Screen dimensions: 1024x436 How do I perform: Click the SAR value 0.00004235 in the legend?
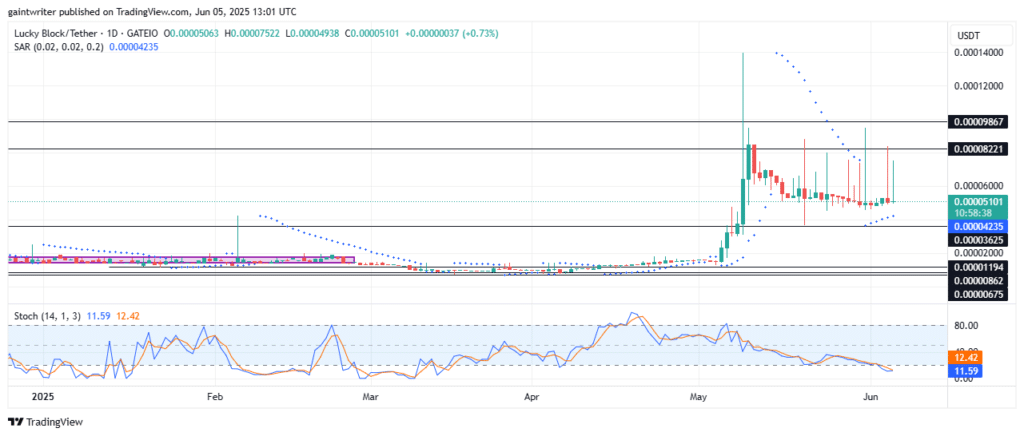[134, 47]
